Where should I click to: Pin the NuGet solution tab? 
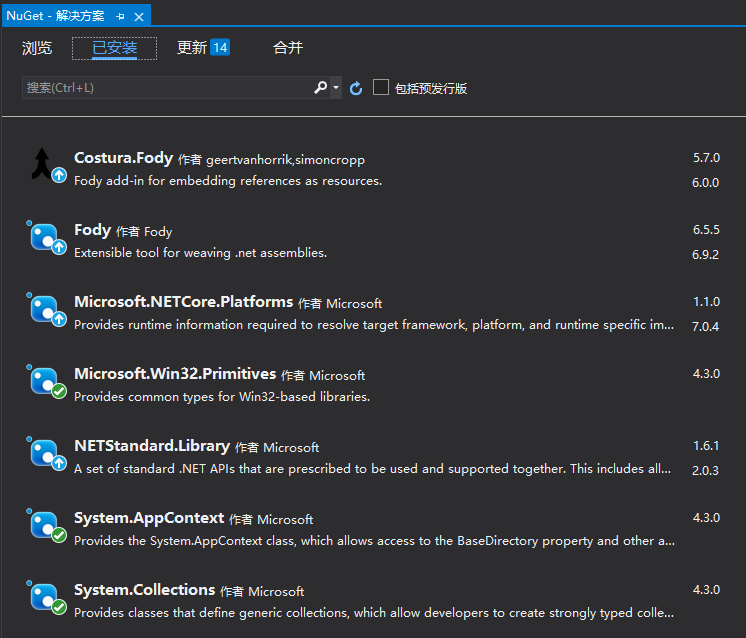click(x=120, y=17)
